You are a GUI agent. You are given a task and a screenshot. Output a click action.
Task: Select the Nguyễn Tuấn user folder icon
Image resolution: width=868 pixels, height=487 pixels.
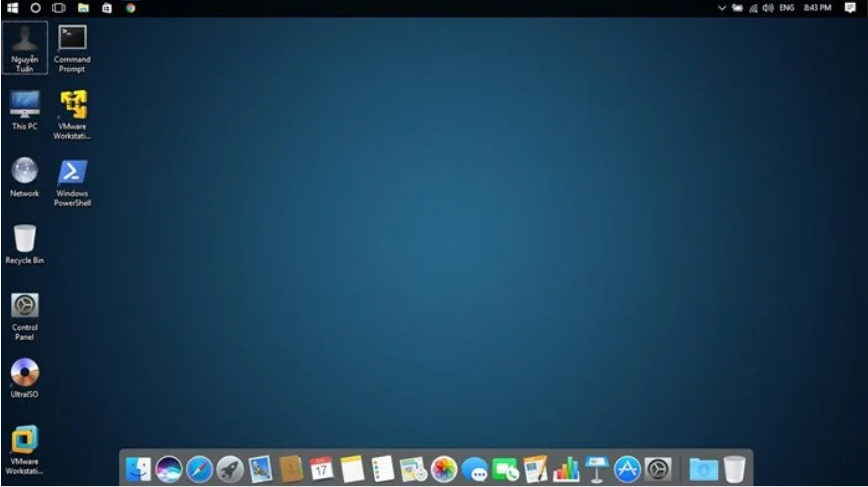pos(25,48)
